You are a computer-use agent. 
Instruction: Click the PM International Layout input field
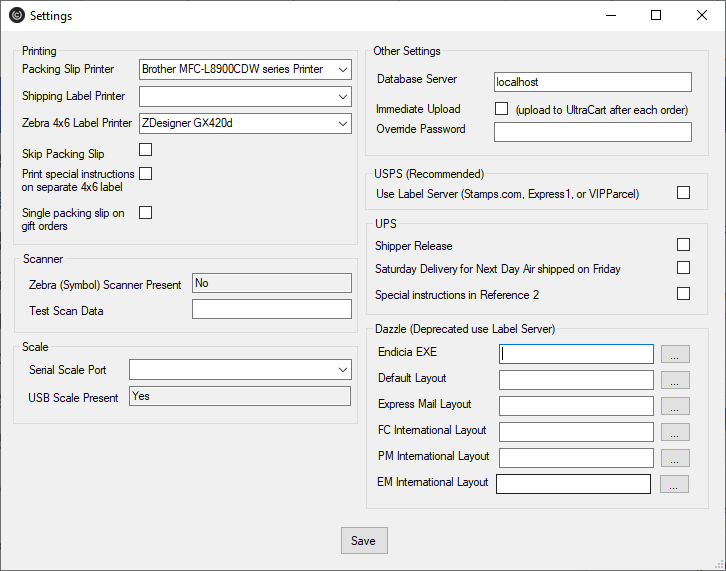tap(576, 458)
